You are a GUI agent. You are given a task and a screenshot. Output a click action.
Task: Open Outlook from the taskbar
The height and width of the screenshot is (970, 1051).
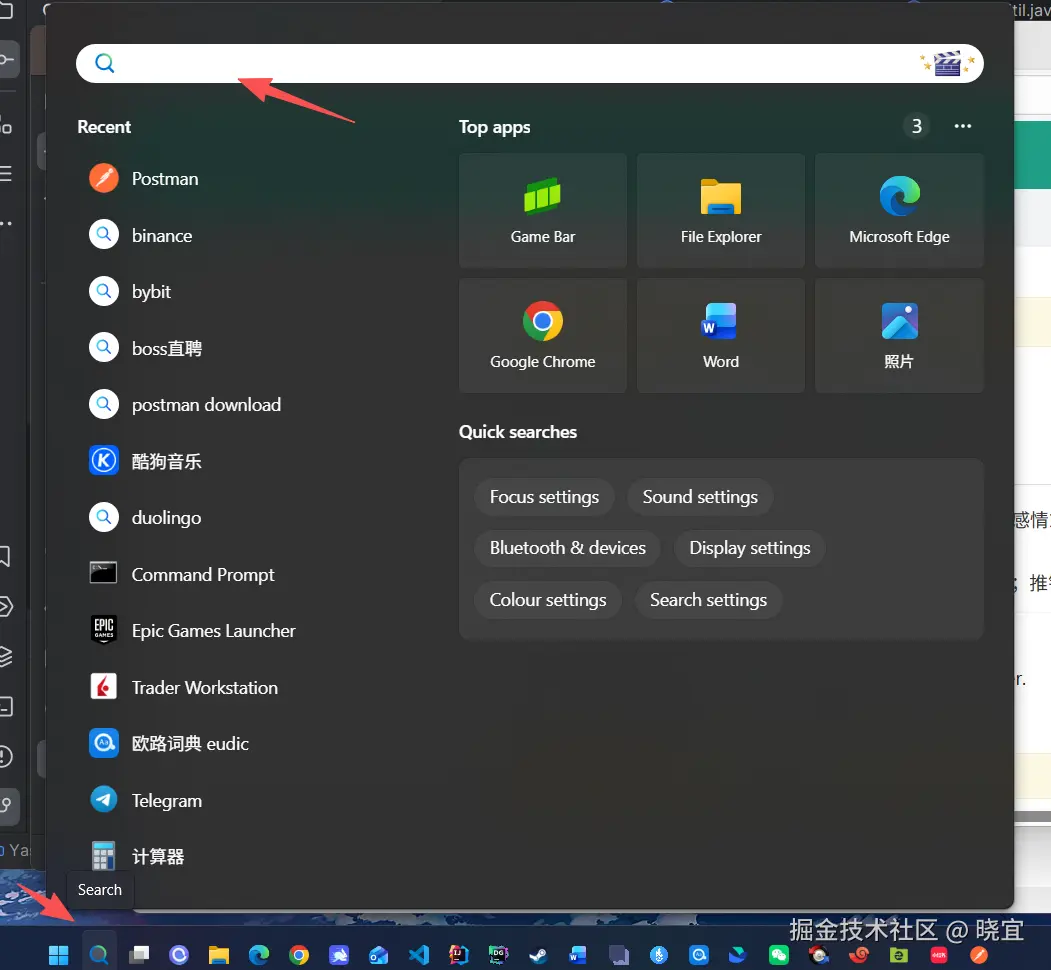(x=379, y=955)
